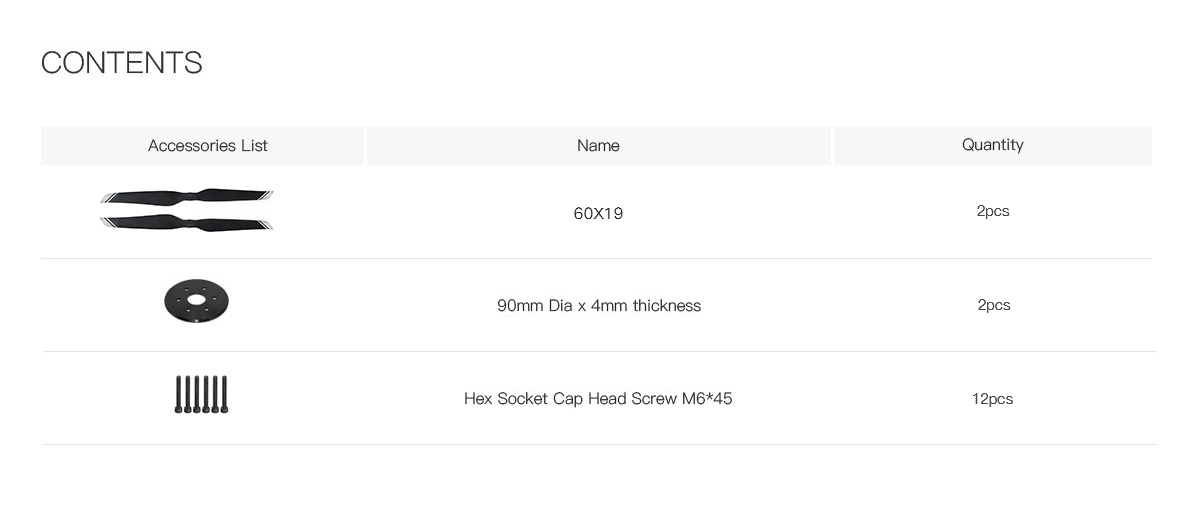Click the 90mm Dia x 4mm thickness text
Image resolution: width=1200 pixels, height=519 pixels.
pos(599,305)
